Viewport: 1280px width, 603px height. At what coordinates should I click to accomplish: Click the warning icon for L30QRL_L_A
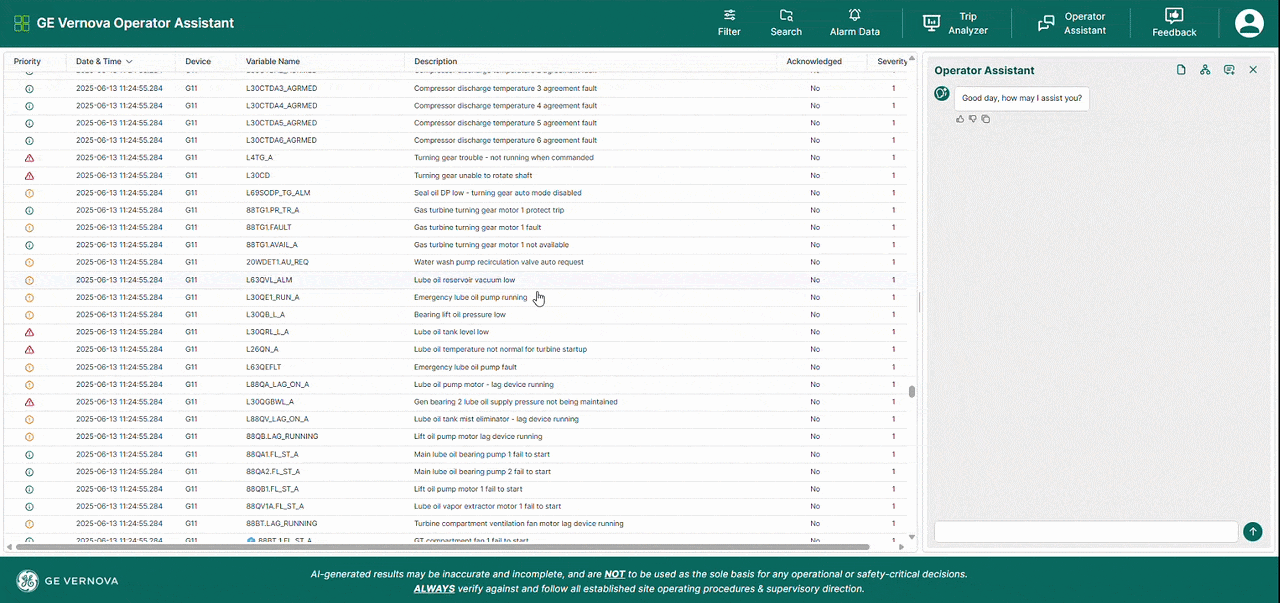[x=29, y=332]
